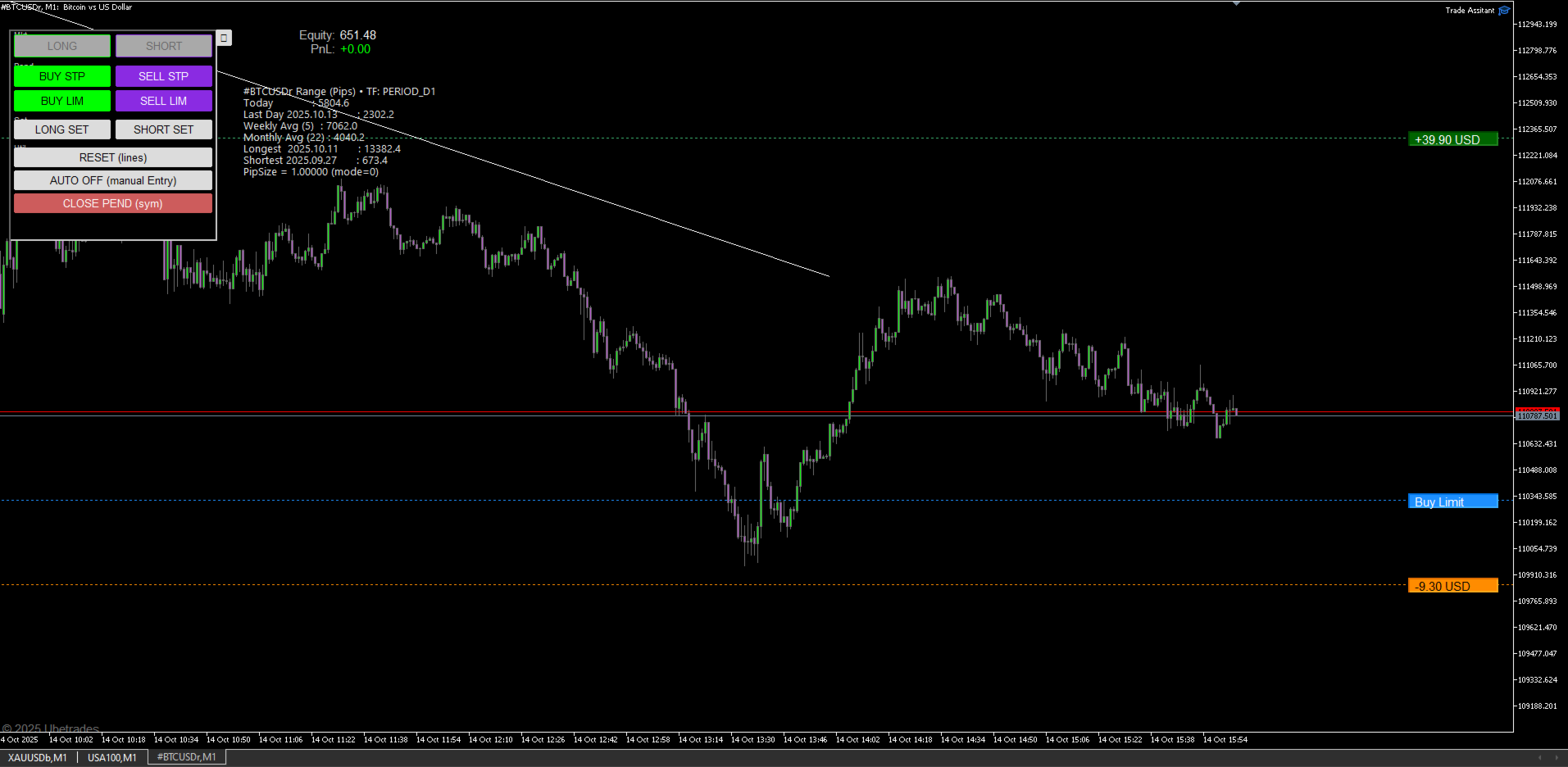Screen dimensions: 1568x767
Task: Switch to the XAUUSDb,M1 chart tab
Action: pos(38,757)
